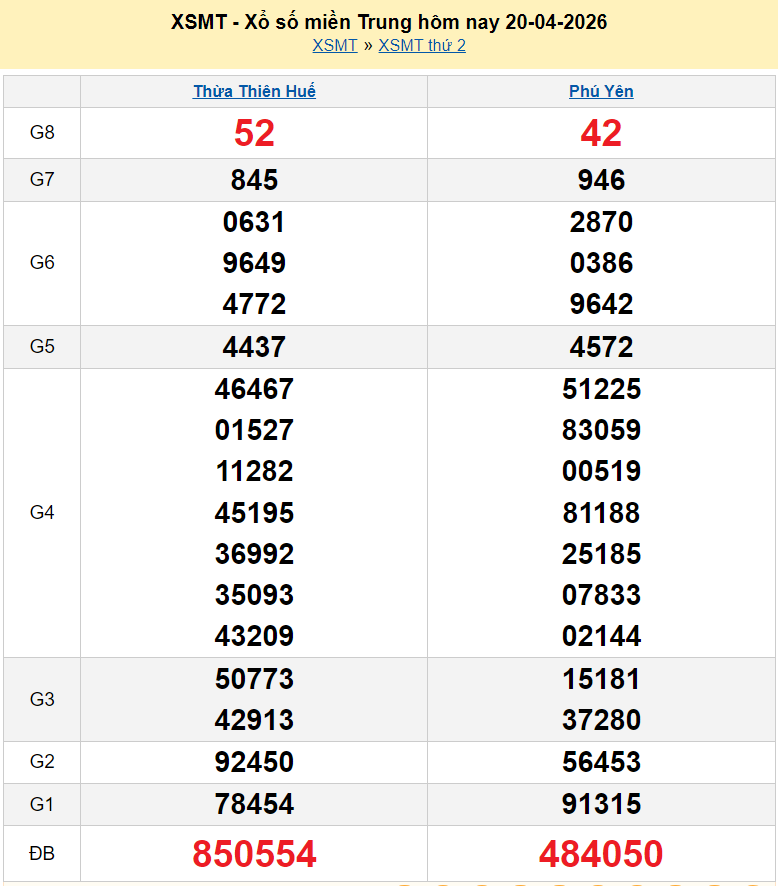The height and width of the screenshot is (886, 778).
Task: Select G3 number 50773
Action: pyautogui.click(x=254, y=679)
